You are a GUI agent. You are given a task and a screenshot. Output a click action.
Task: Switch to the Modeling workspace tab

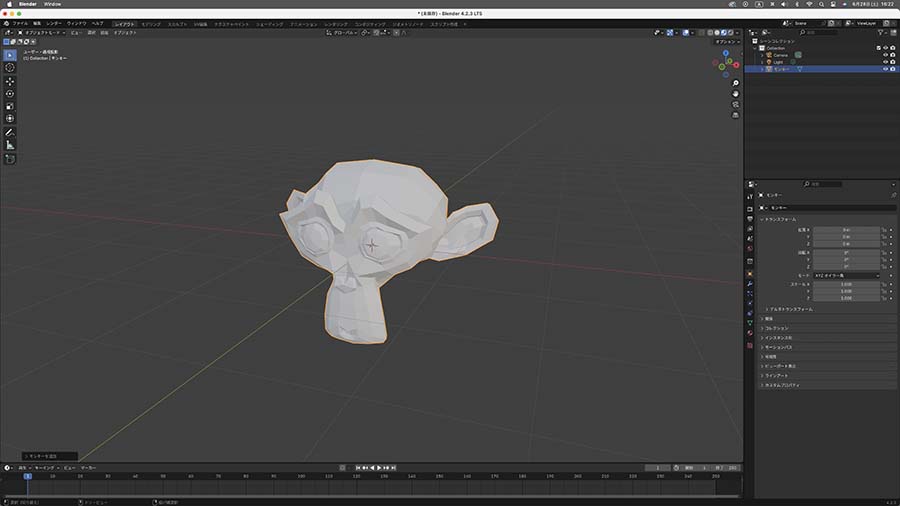(x=151, y=24)
